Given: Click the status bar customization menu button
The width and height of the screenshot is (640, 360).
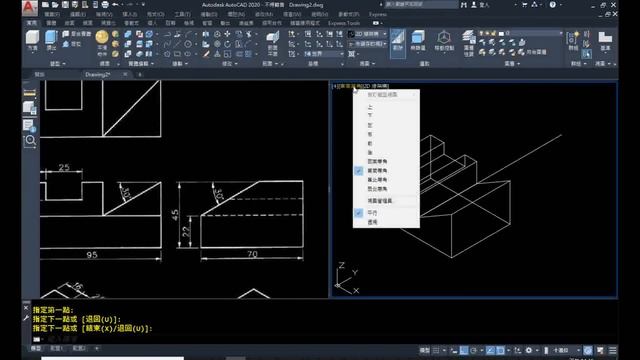Looking at the screenshot, I should click(613, 350).
